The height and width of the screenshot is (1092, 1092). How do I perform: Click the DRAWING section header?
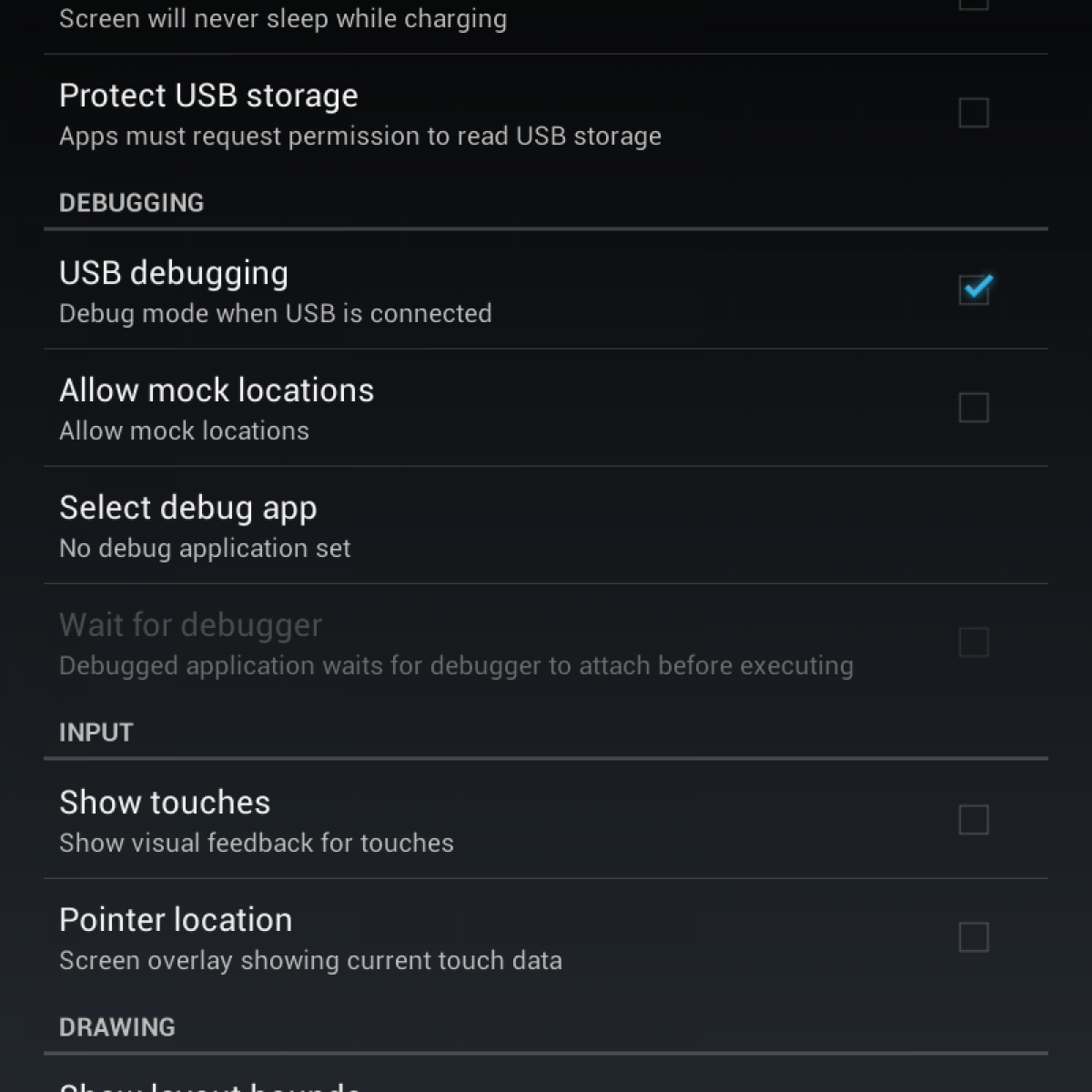pyautogui.click(x=116, y=1027)
